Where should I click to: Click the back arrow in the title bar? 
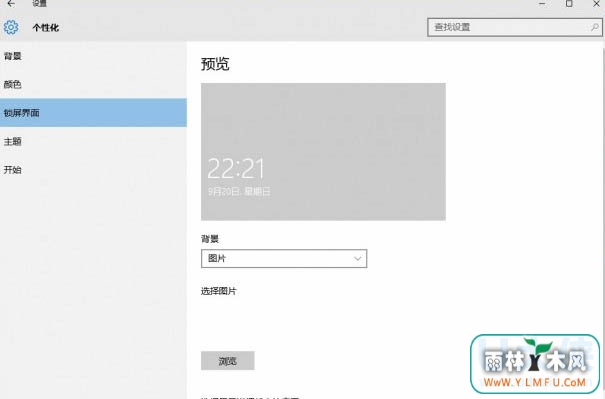coord(11,3)
